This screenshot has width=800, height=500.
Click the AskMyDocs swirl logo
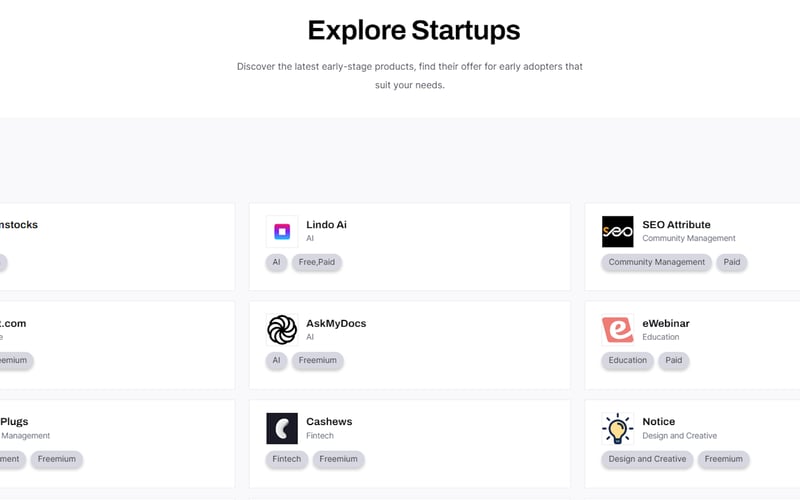point(282,330)
